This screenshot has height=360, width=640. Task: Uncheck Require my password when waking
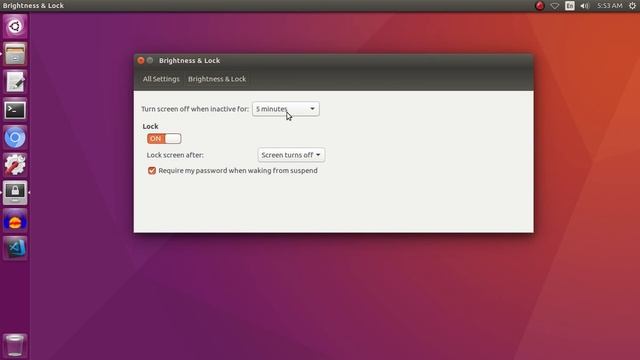click(x=152, y=171)
